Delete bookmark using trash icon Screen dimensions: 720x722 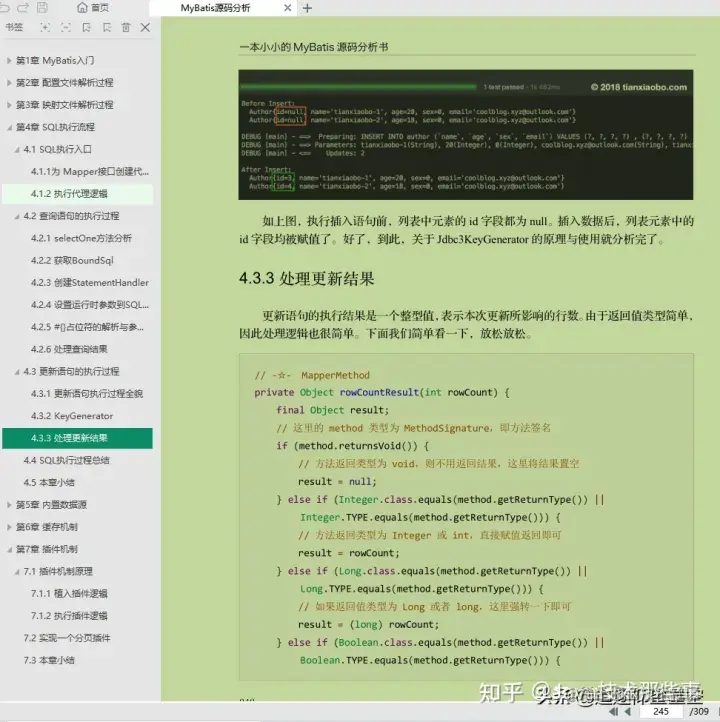click(126, 28)
